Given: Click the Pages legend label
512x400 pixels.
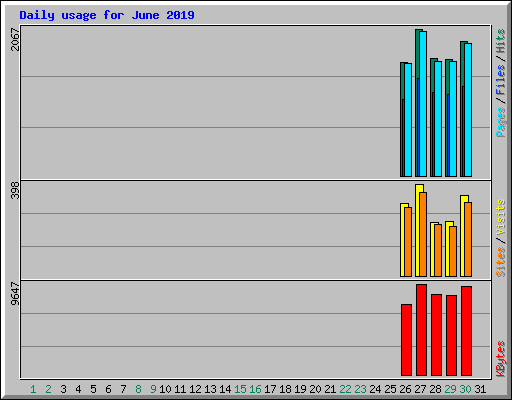Looking at the screenshot, I should pos(500,122).
